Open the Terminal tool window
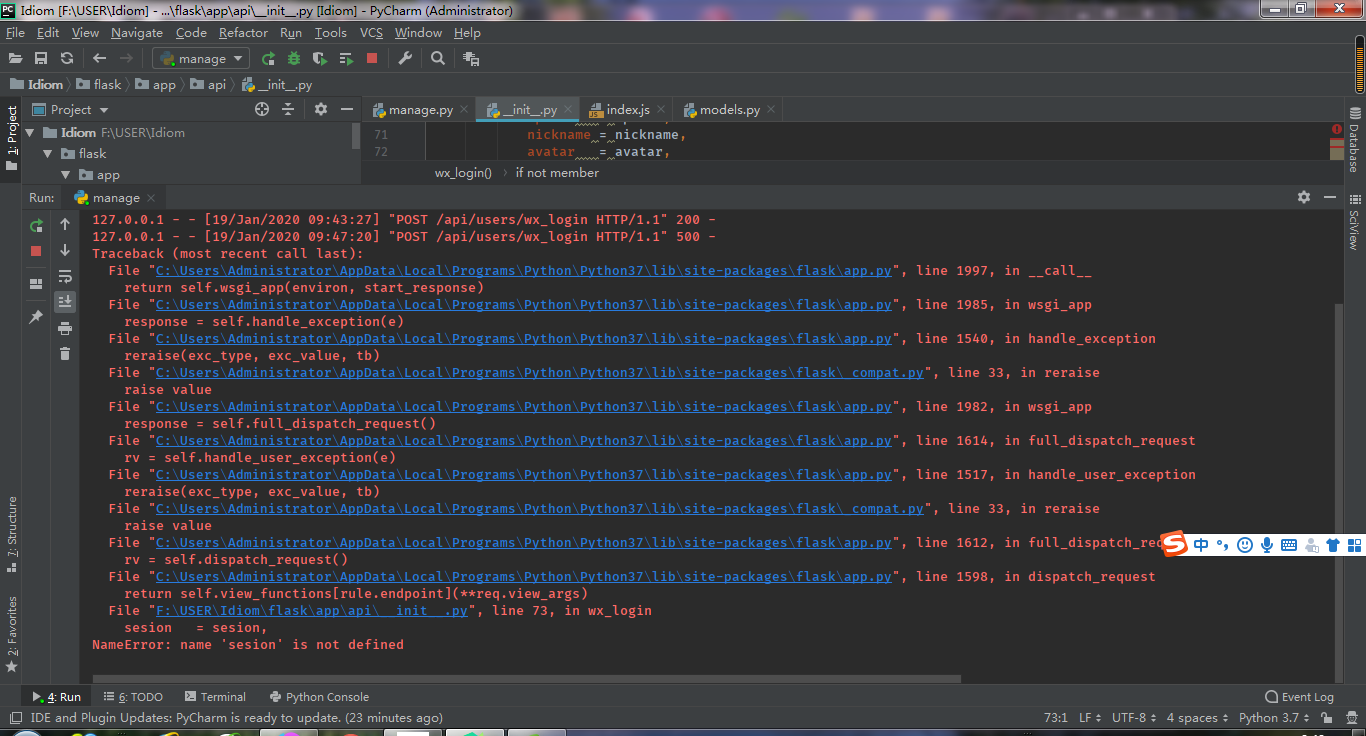 click(215, 697)
